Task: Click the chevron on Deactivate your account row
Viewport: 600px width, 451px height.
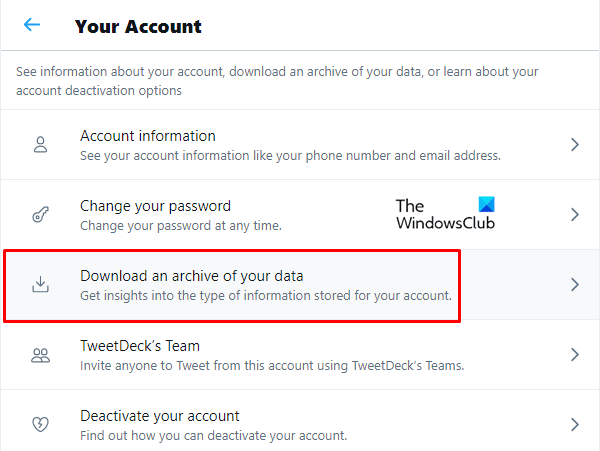Action: (x=575, y=425)
